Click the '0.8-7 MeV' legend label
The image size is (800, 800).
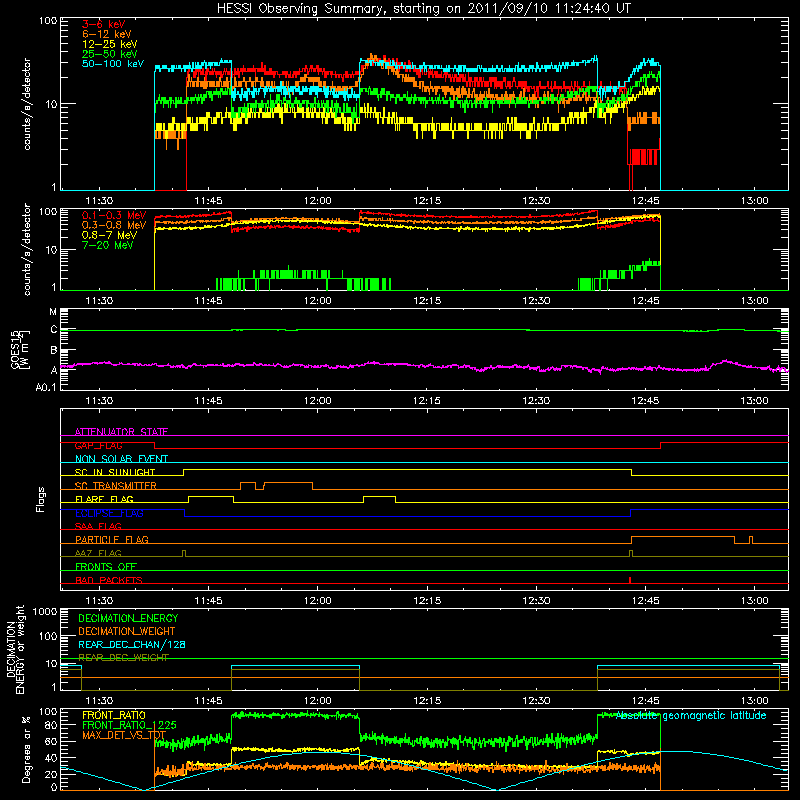pyautogui.click(x=109, y=235)
